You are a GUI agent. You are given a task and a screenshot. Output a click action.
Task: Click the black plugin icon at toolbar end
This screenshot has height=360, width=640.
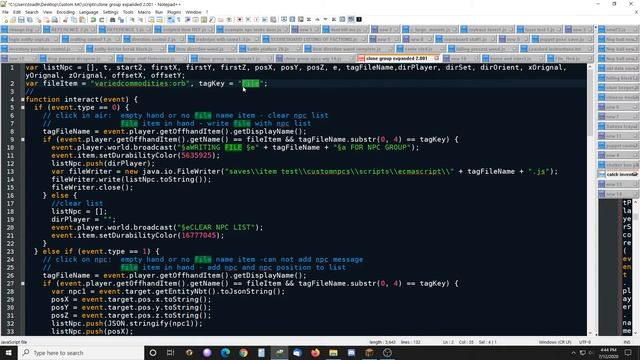point(359,20)
